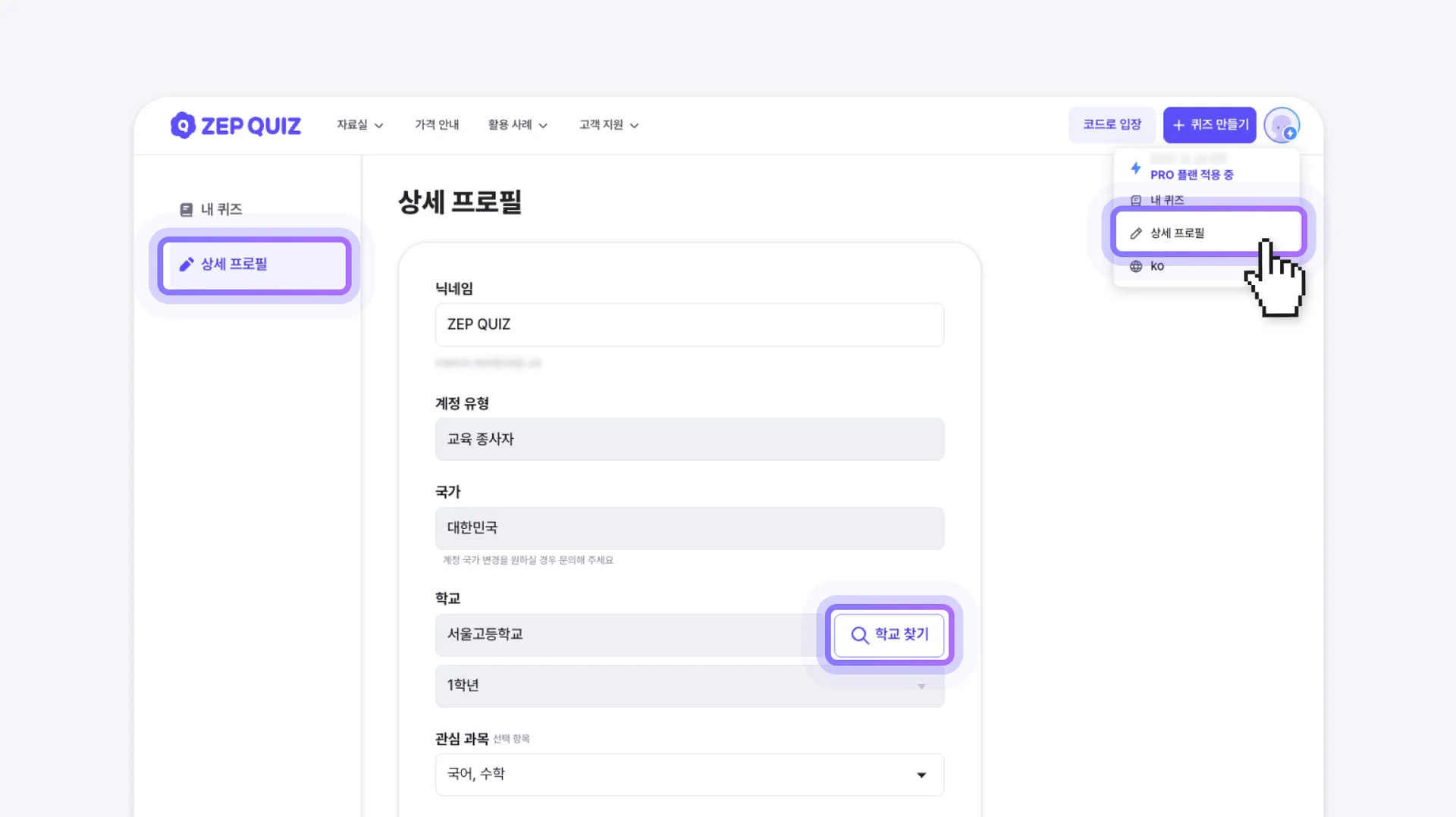Click the pencil icon in the profile dropdown menu
The image size is (1456, 817).
(x=1135, y=233)
